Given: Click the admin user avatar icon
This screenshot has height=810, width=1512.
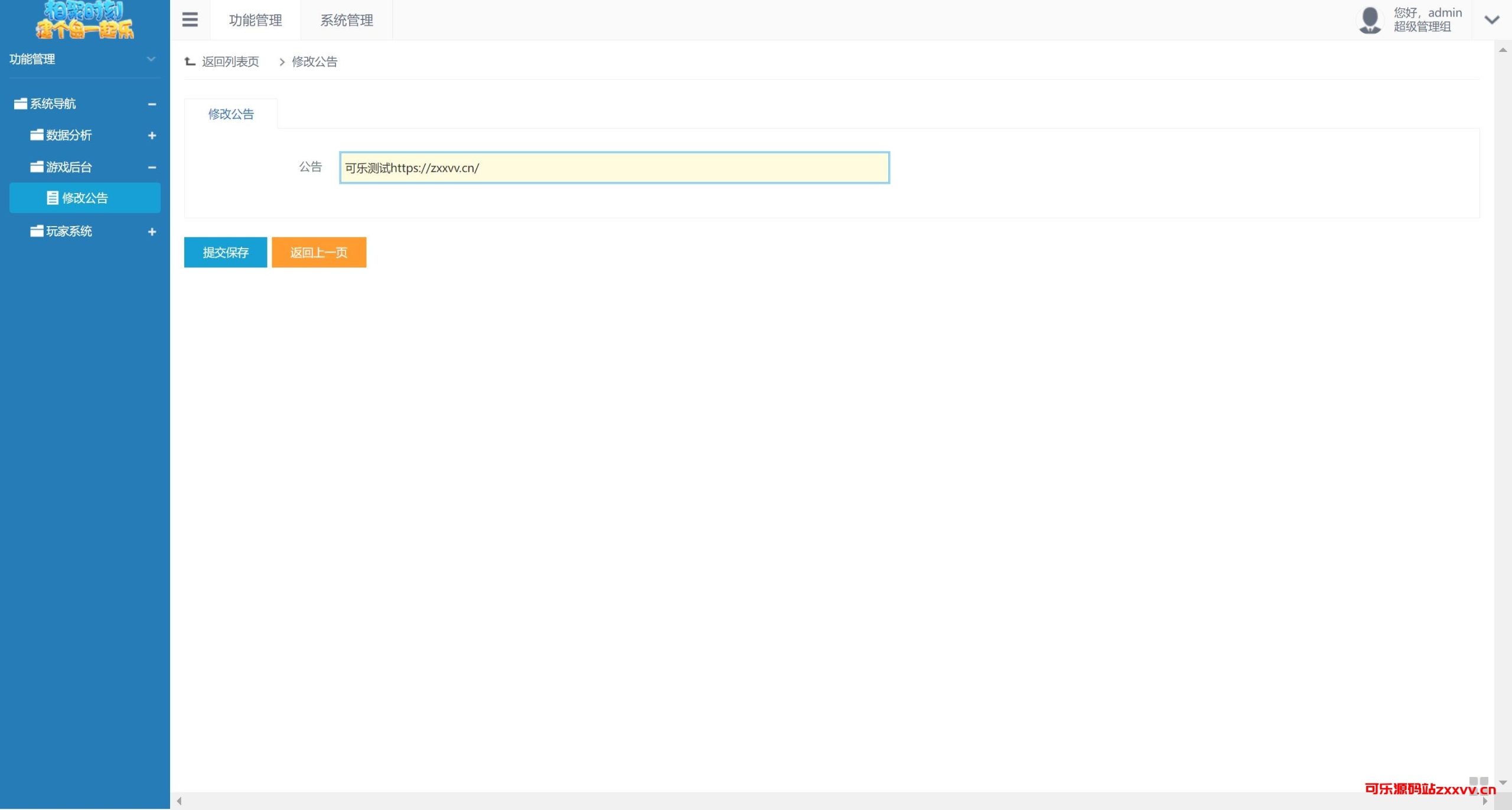Looking at the screenshot, I should click(x=1370, y=19).
